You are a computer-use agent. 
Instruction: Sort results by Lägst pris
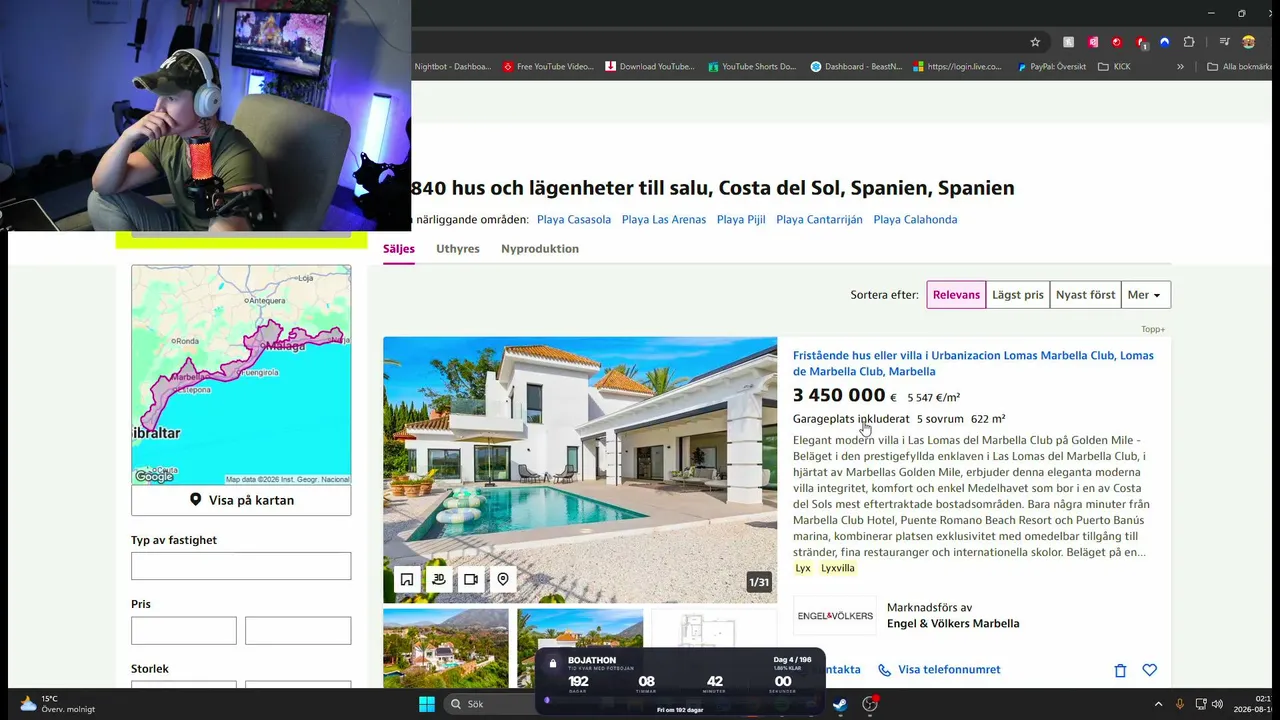tap(1018, 295)
